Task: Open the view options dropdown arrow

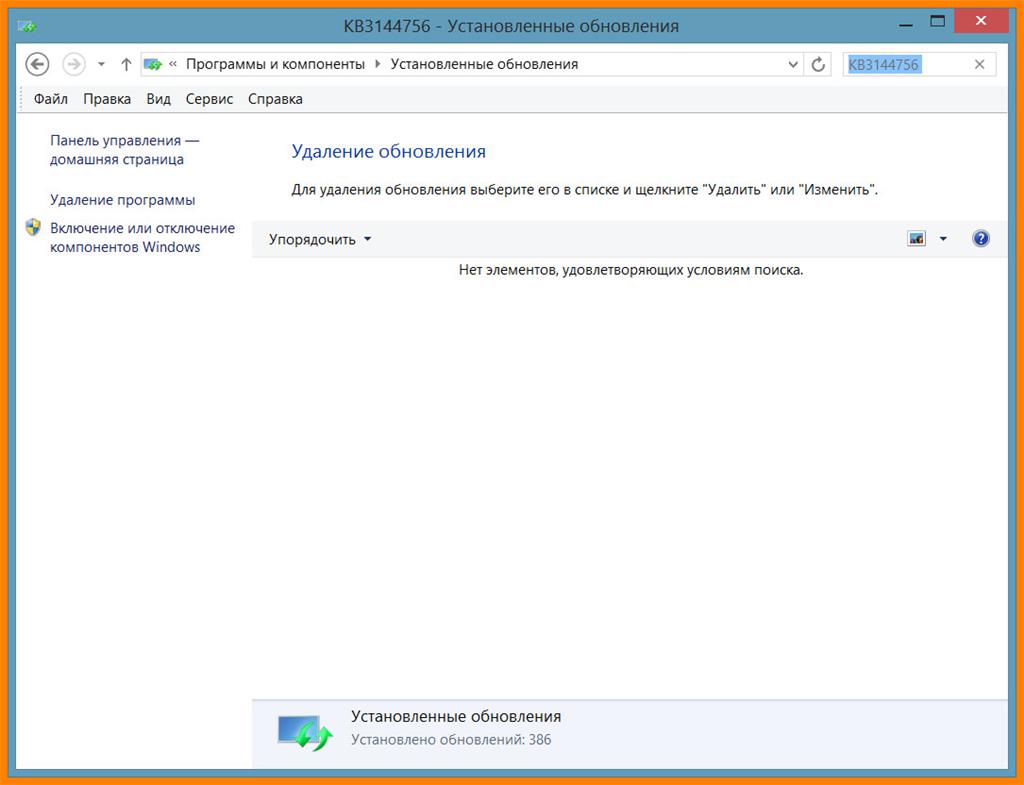Action: [943, 239]
